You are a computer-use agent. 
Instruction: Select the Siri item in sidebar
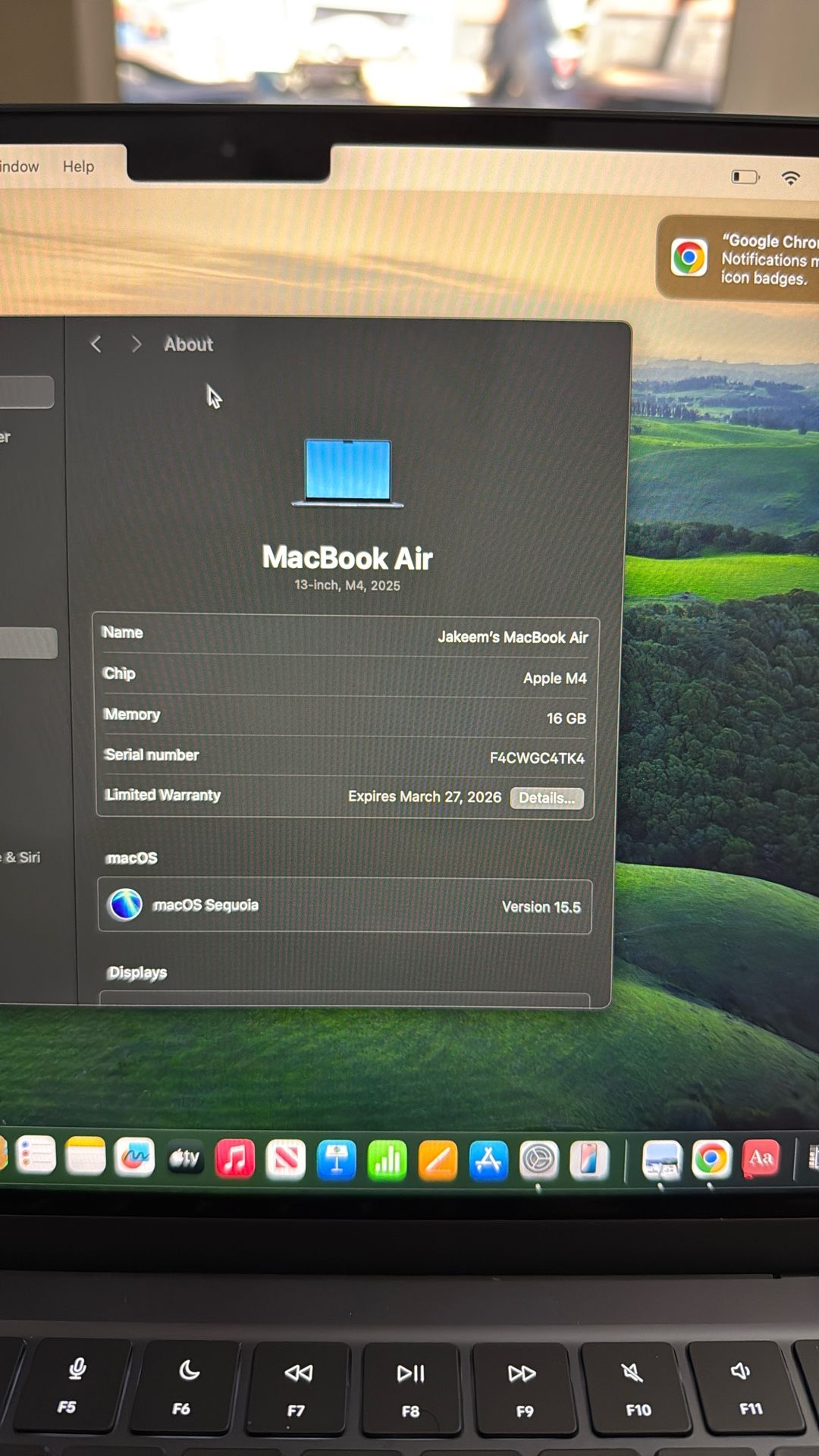point(21,857)
